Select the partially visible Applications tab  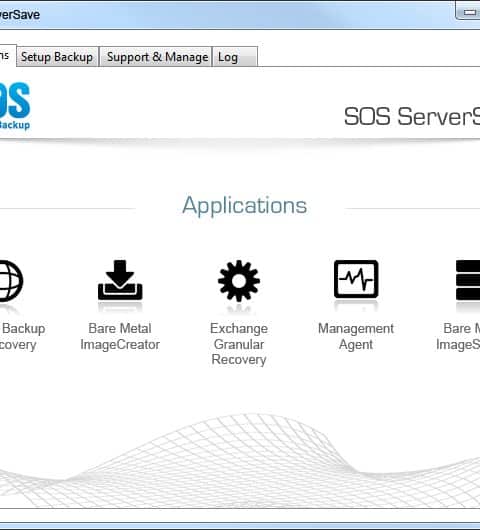pos(7,56)
